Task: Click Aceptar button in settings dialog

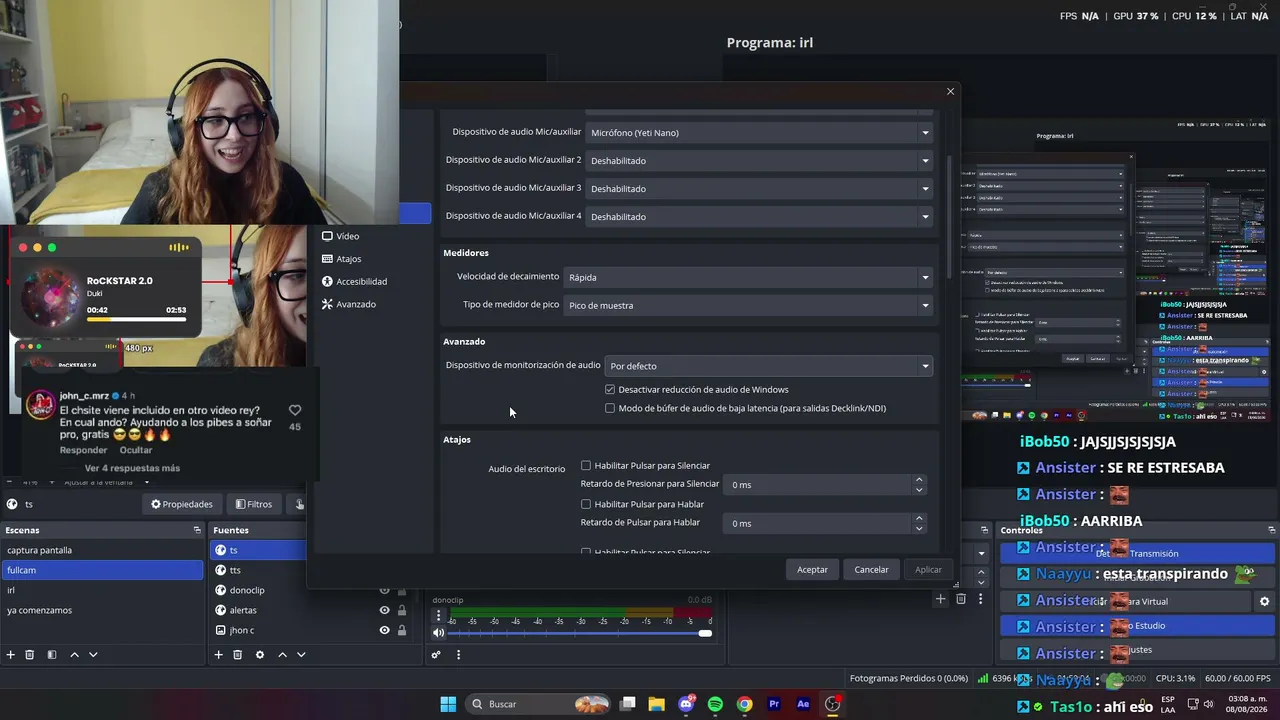Action: 812,570
